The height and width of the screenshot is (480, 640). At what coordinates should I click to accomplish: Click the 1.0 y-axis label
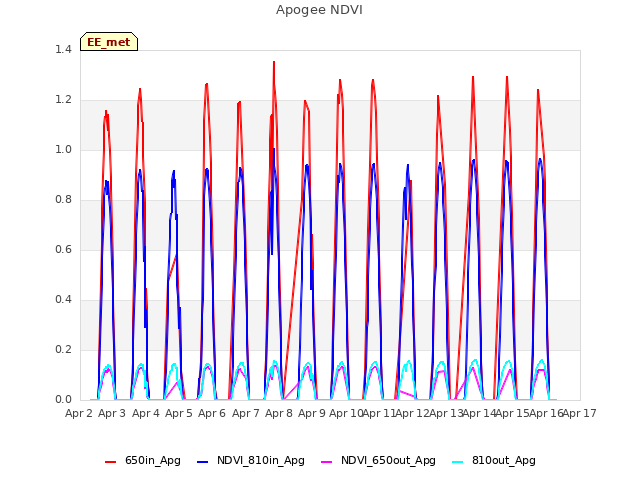63,150
